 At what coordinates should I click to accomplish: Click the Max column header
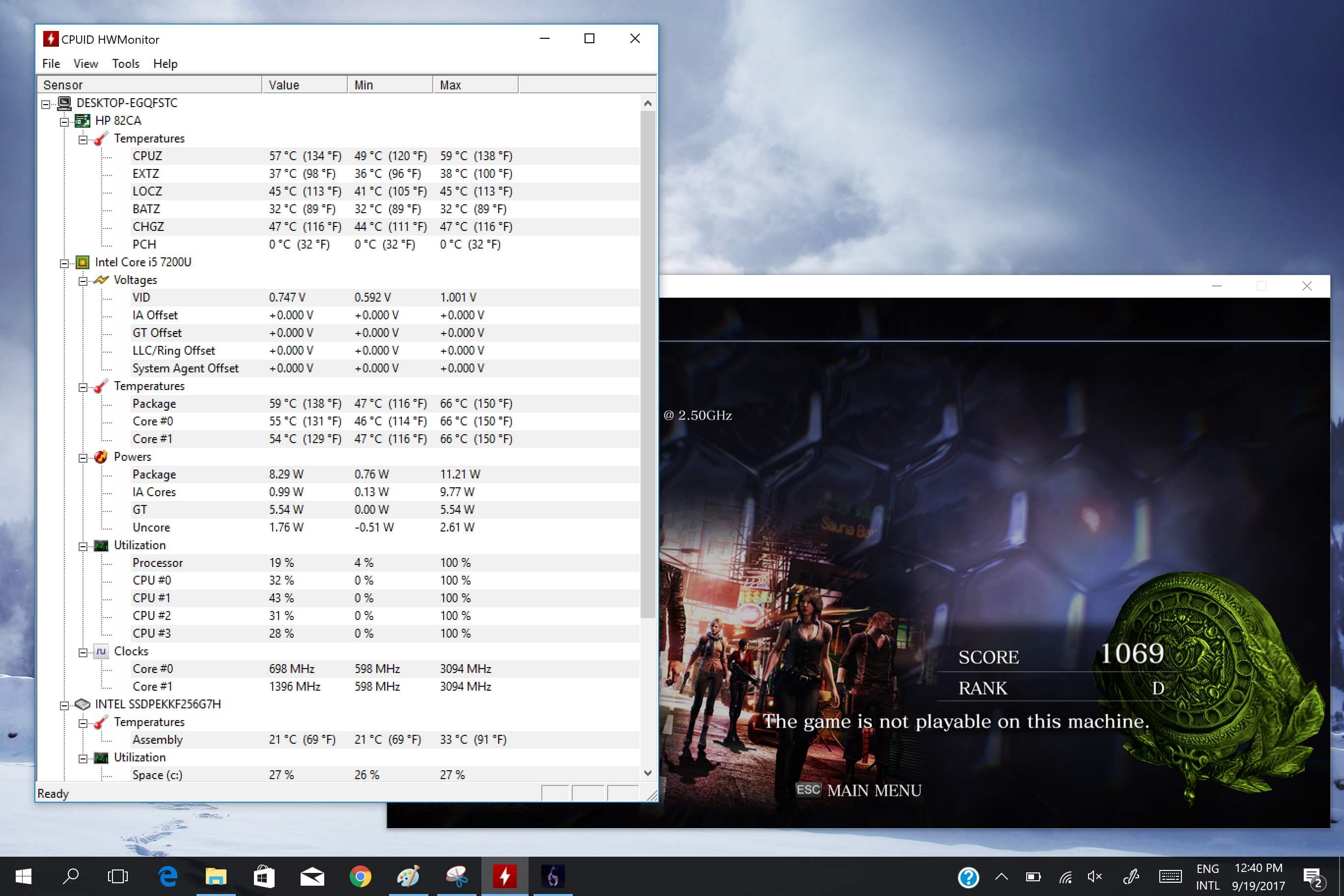pos(476,84)
